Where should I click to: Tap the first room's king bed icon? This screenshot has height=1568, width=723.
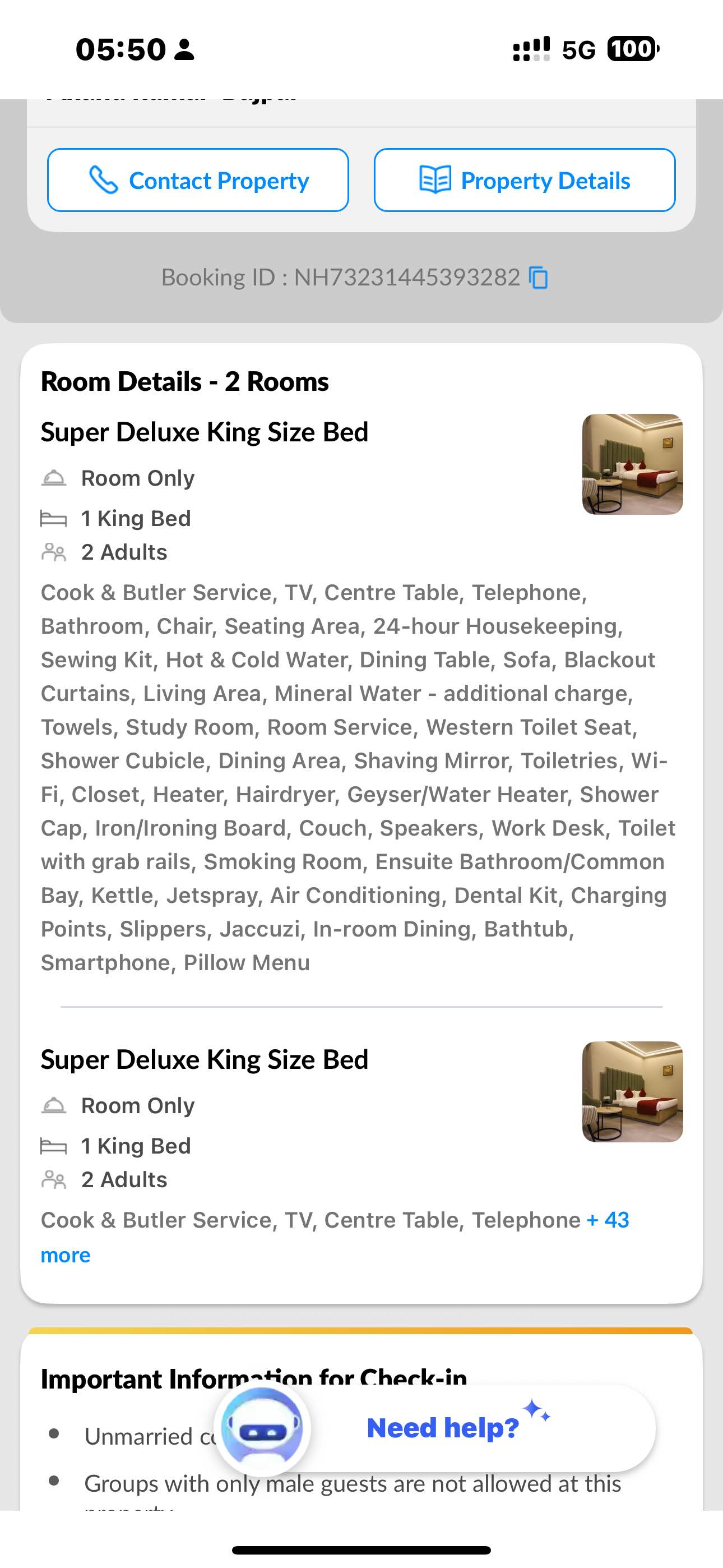click(x=54, y=519)
